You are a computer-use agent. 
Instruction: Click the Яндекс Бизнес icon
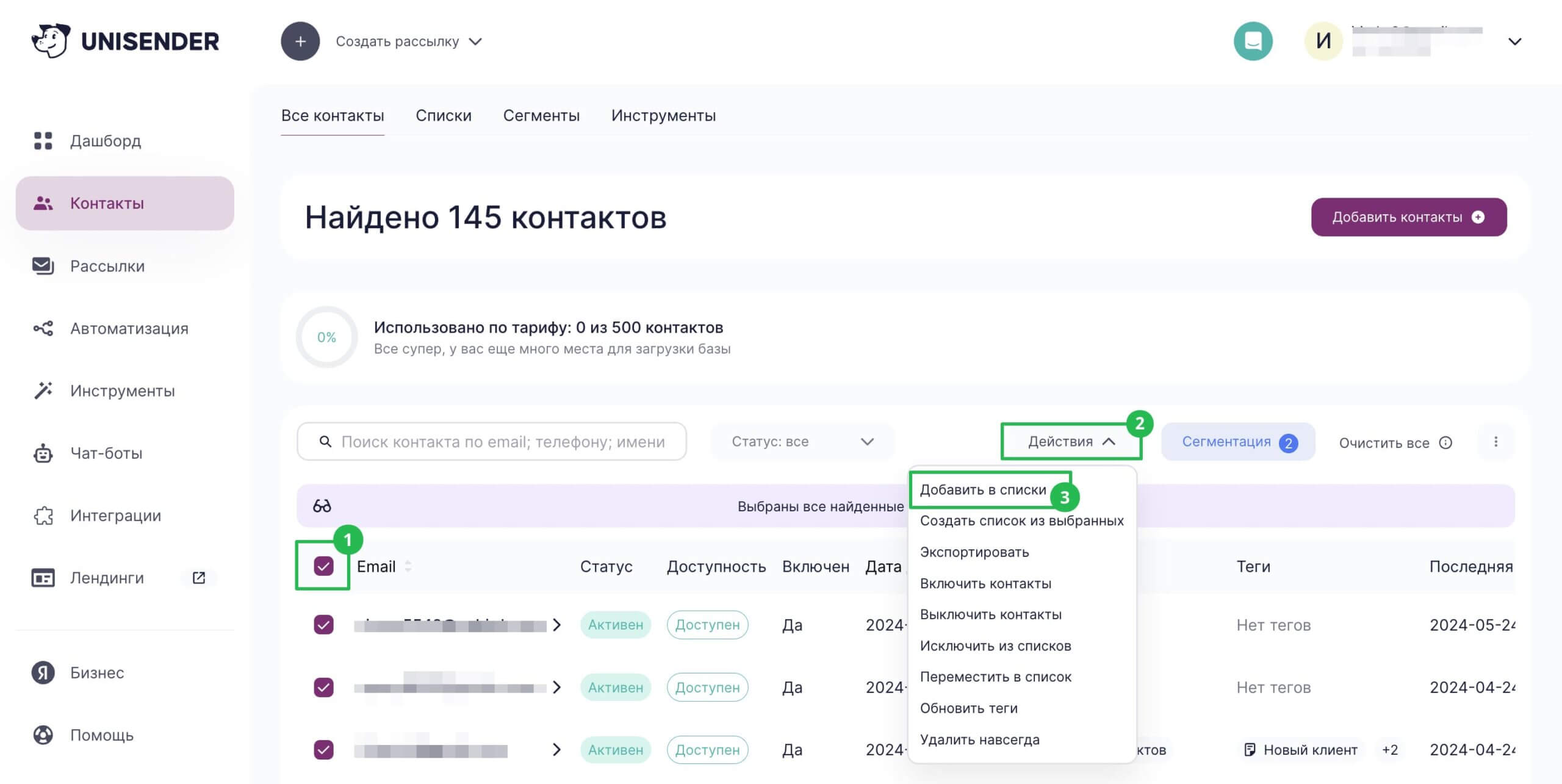(43, 672)
